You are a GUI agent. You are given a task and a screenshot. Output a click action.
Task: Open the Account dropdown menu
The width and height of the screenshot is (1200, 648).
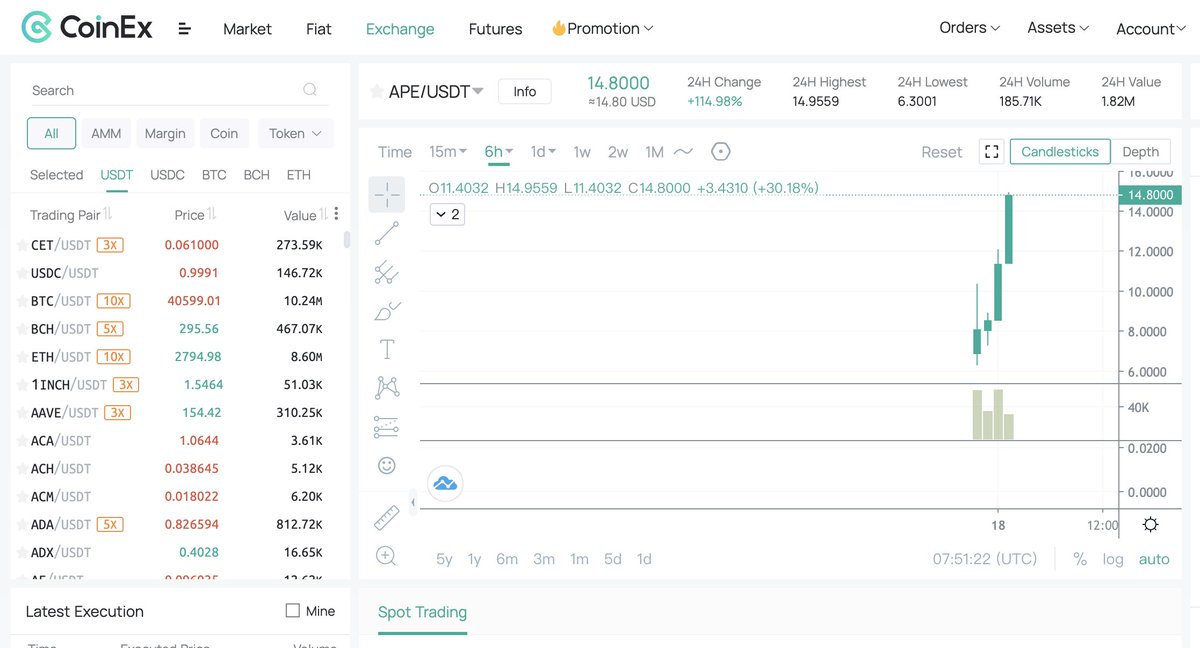tap(1150, 29)
